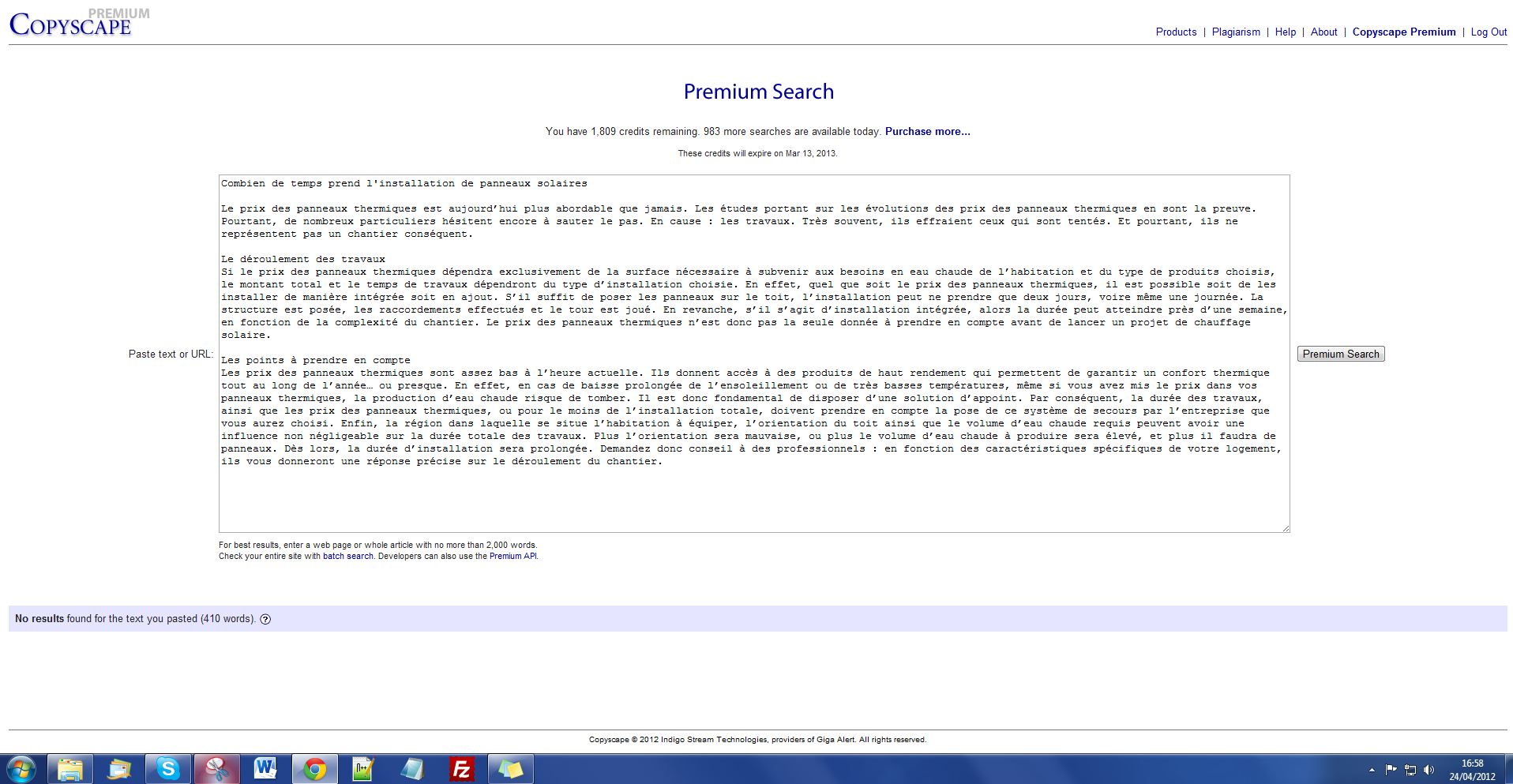
Task: Open Windows Explorer from the taskbar
Action: (70, 768)
